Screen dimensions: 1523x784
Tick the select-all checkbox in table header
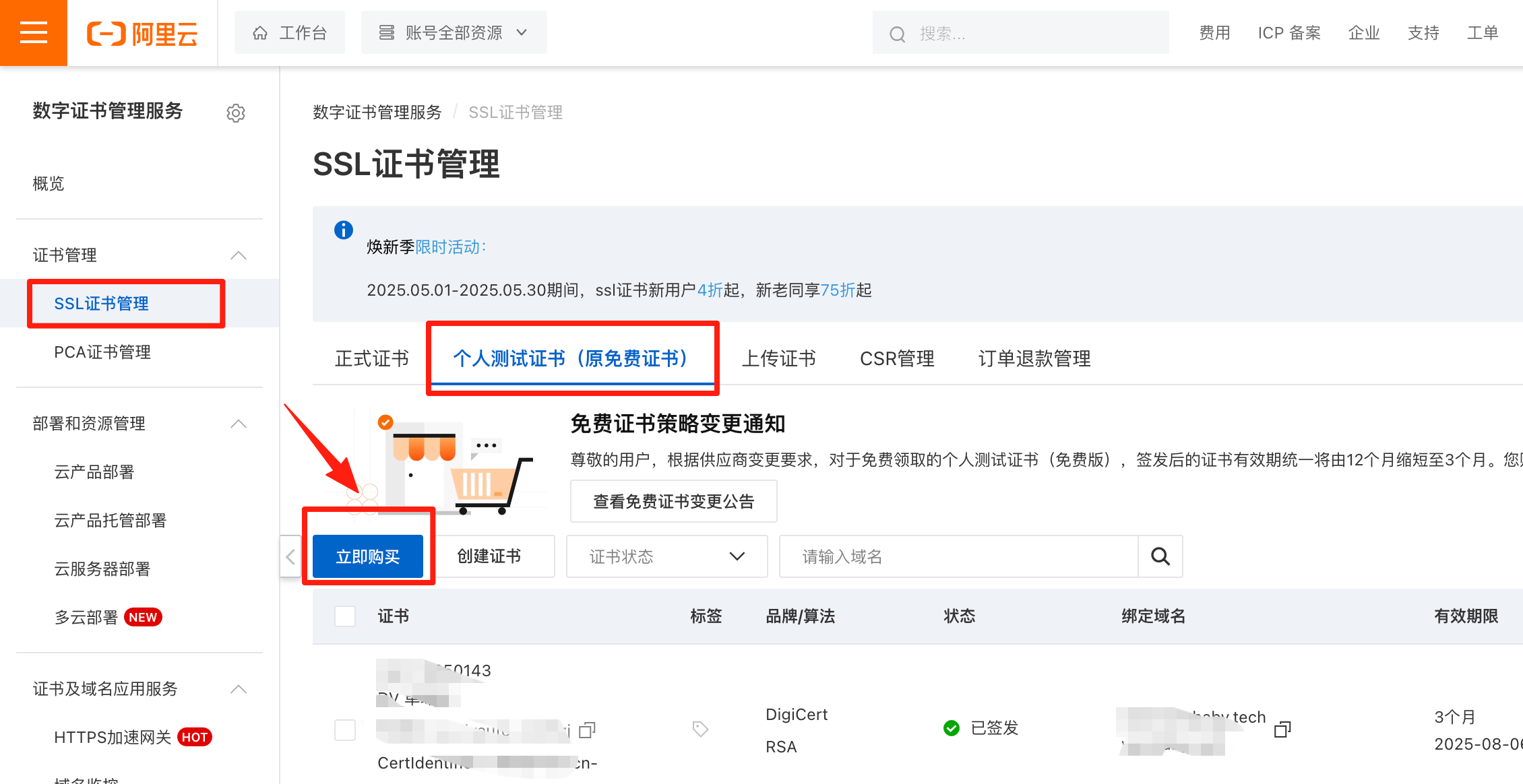coord(345,616)
